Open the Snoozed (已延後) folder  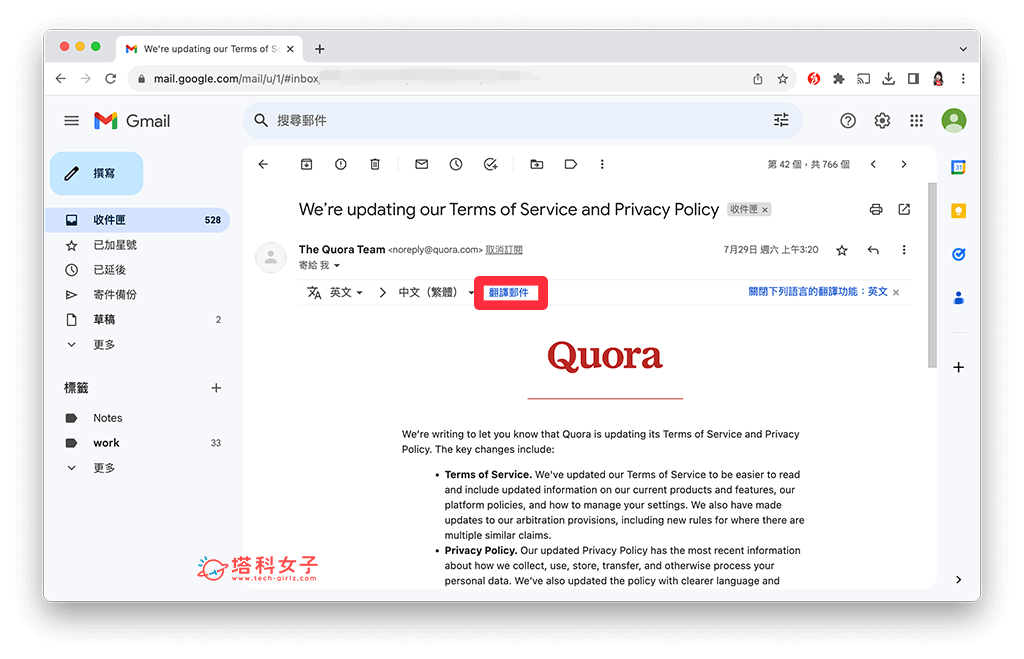coord(137,270)
